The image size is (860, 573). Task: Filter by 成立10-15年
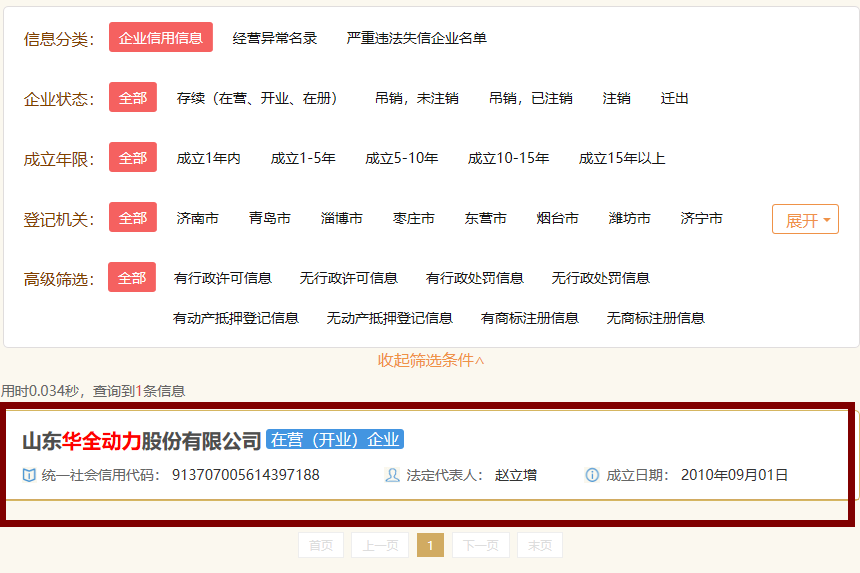click(508, 158)
